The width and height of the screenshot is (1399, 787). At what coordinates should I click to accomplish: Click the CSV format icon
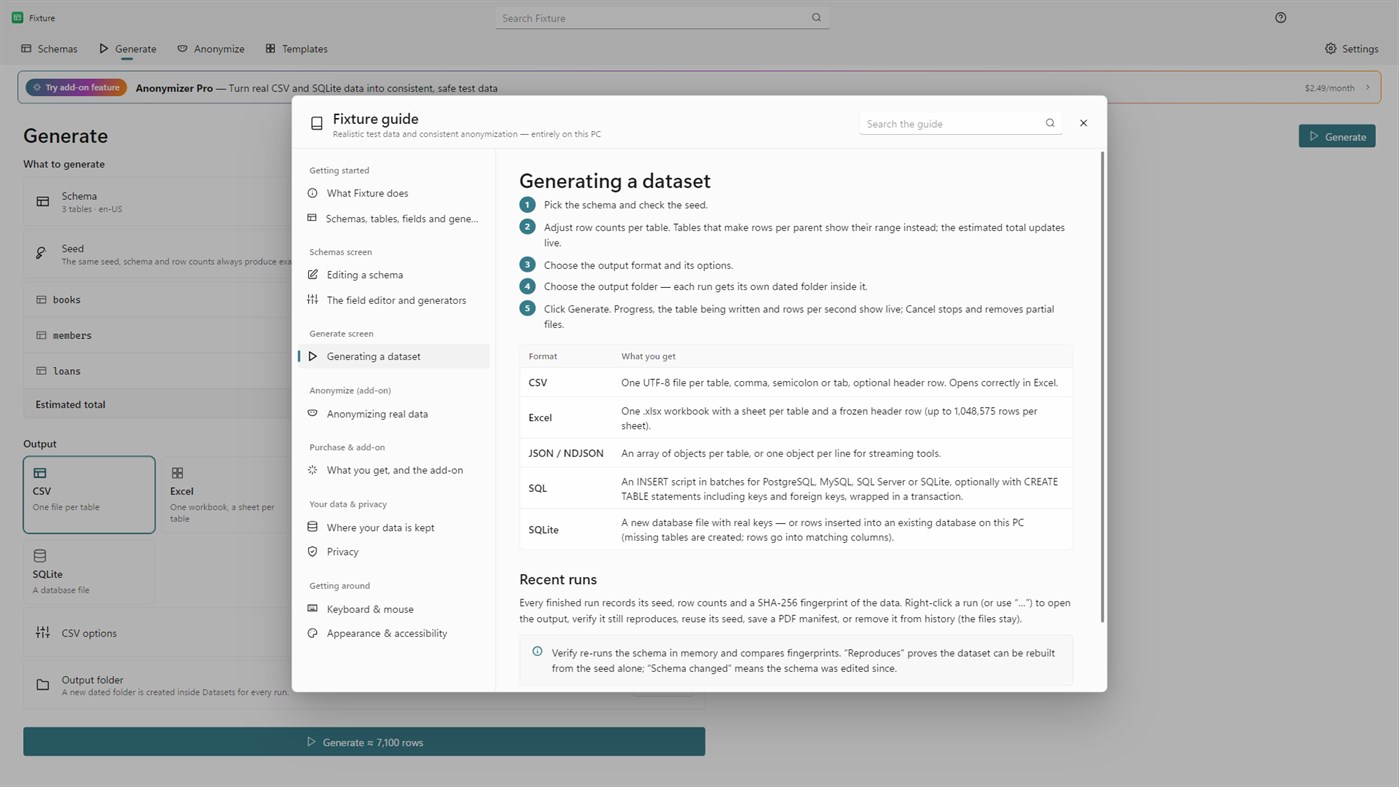[x=40, y=473]
